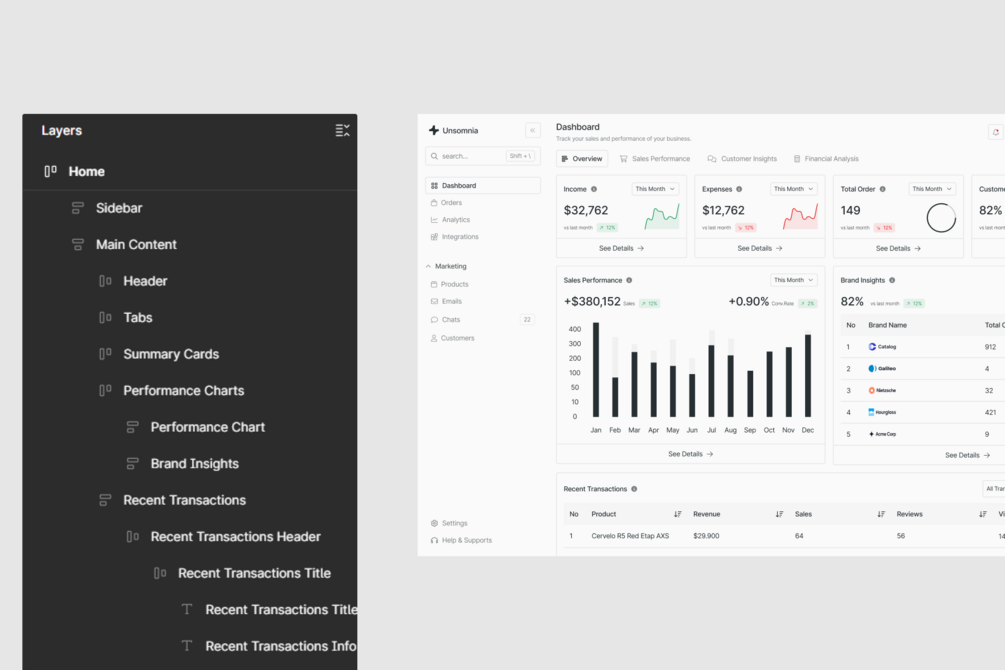1005x670 pixels.
Task: Click the Jan bar in Sales Performance chart
Action: click(596, 369)
